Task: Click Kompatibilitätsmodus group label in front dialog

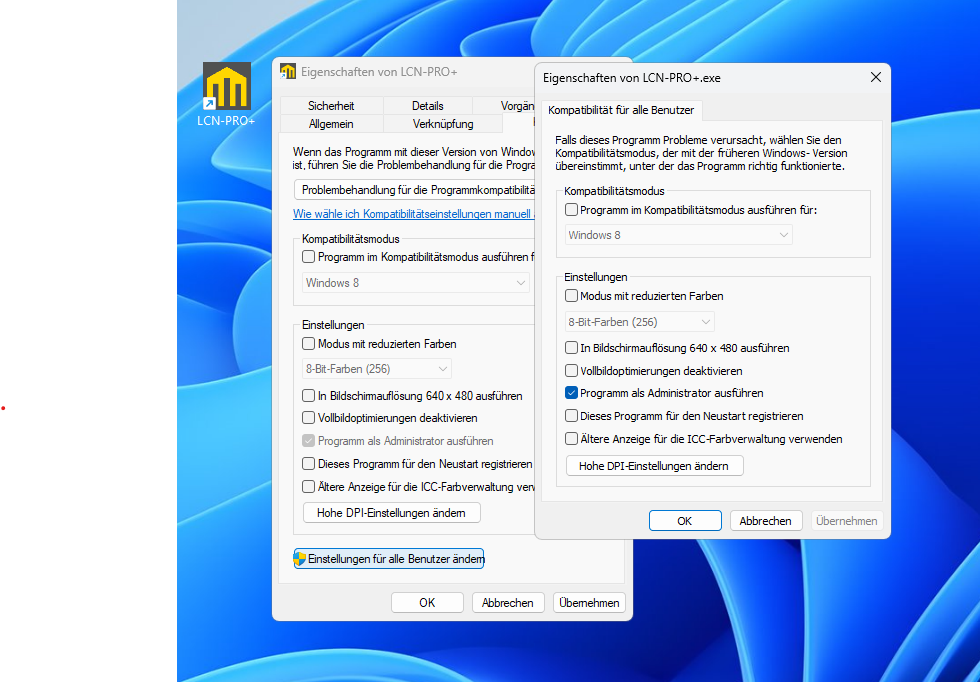Action: pos(614,191)
